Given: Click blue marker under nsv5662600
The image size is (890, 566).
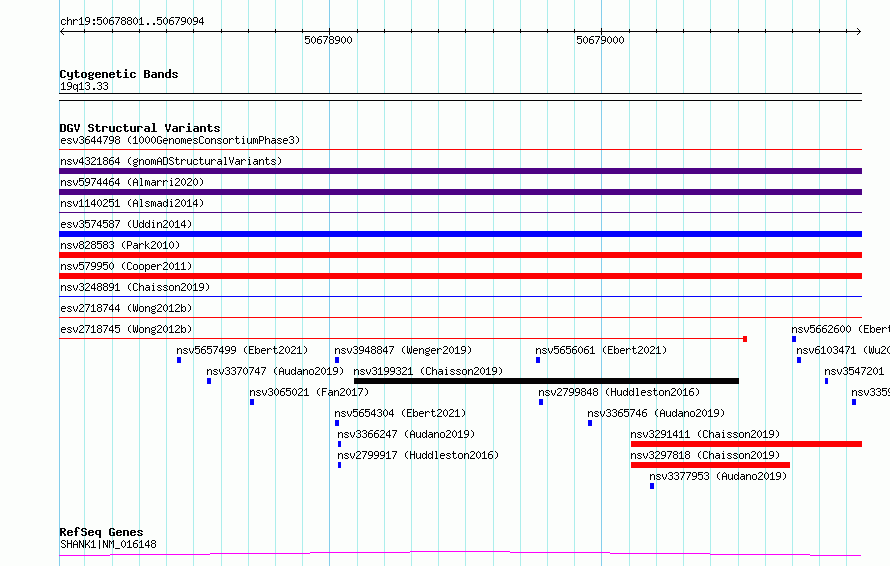Looking at the screenshot, I should [794, 339].
